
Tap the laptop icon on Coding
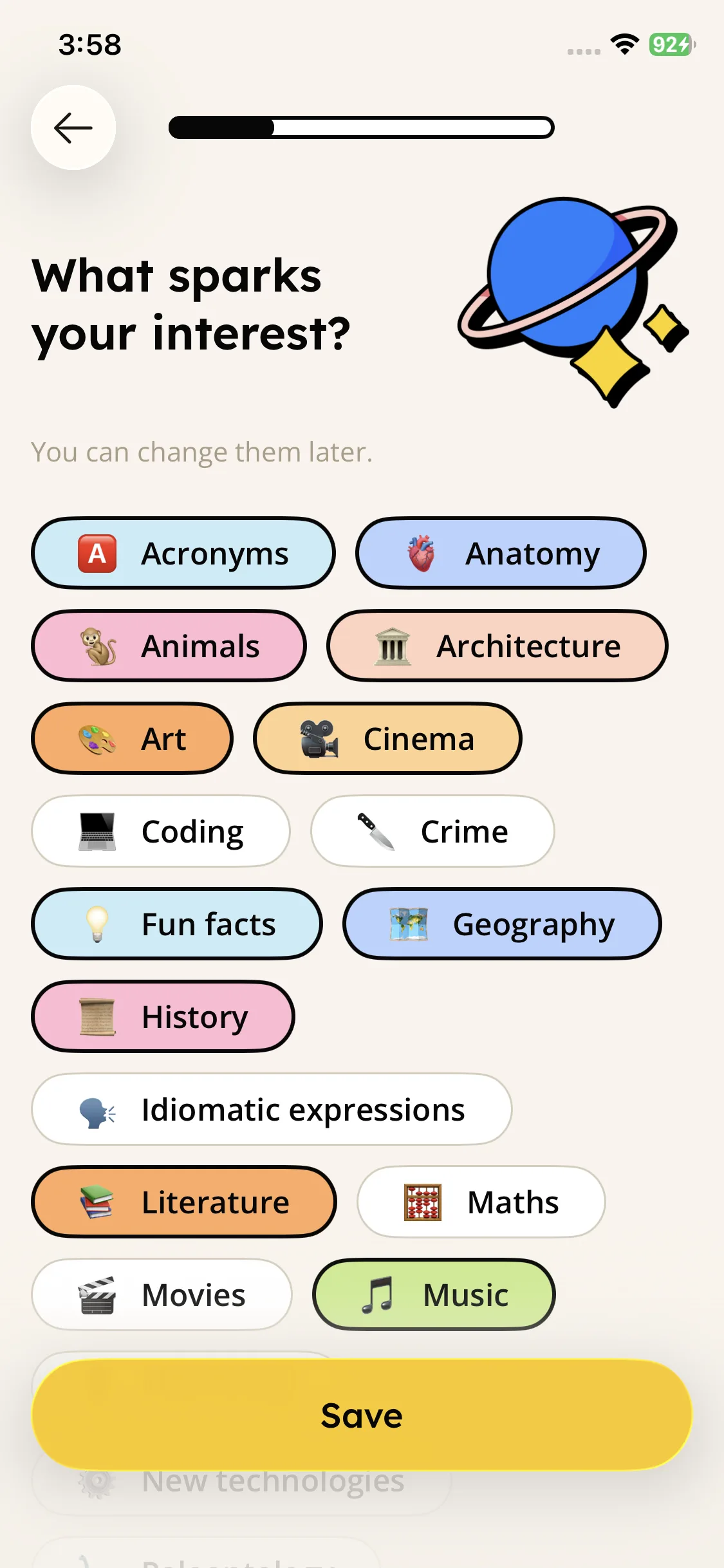[x=97, y=832]
